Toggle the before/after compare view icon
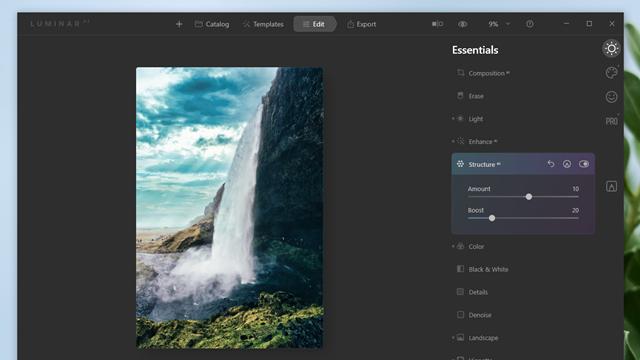Screen dimensions: 640x360 click(x=437, y=24)
